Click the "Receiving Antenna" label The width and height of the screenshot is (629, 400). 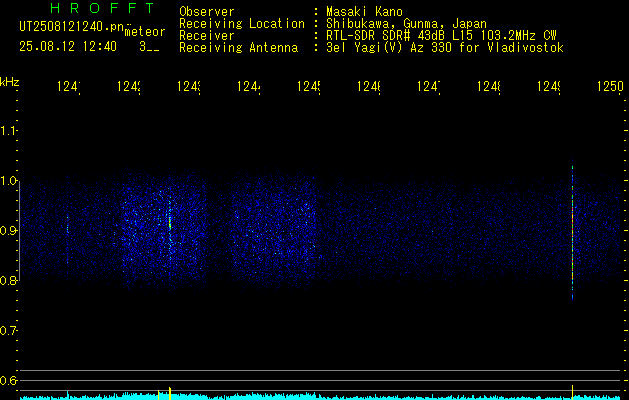[238, 48]
